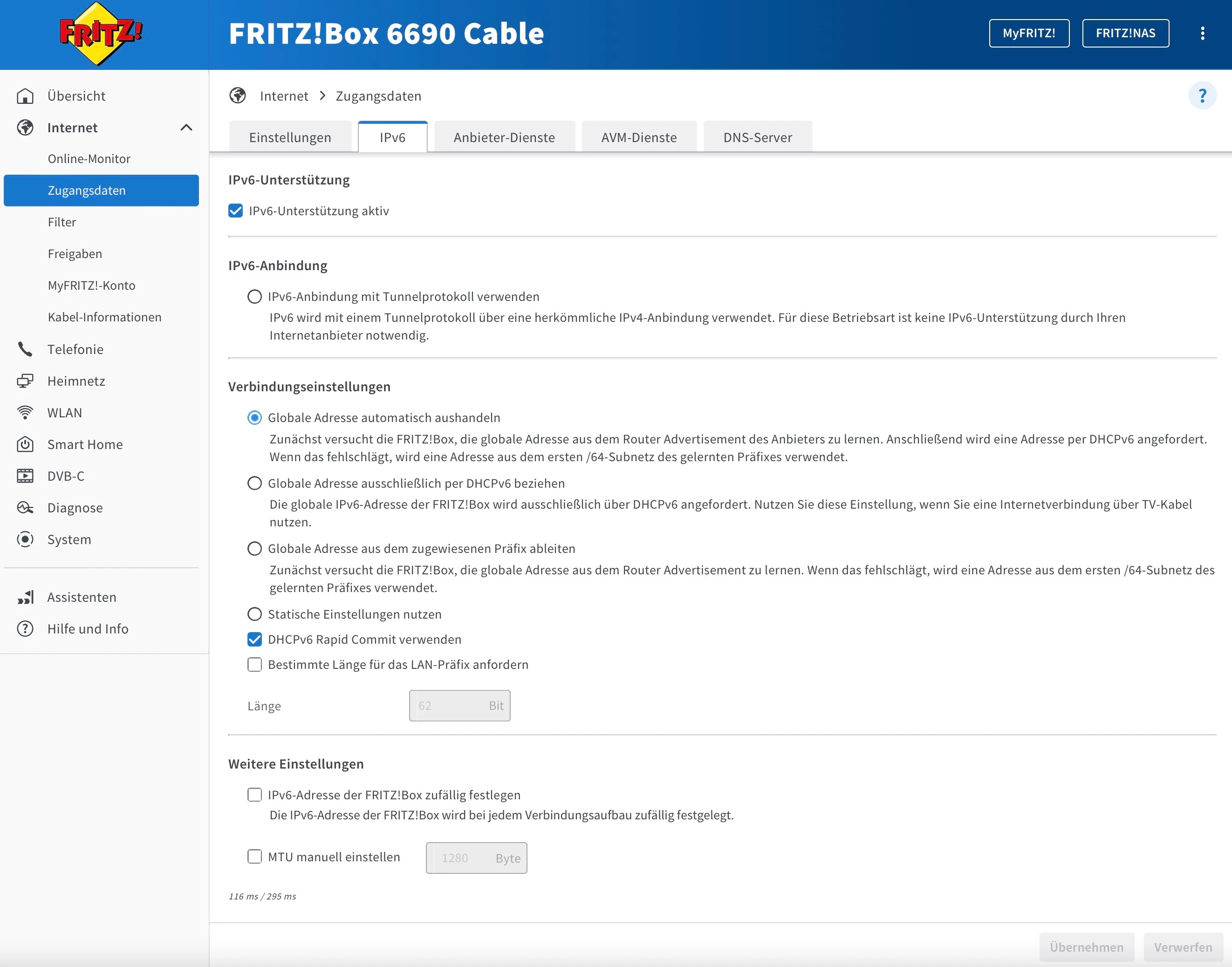Click the Länge bit input field
Screen dimensions: 1232x967
[x=450, y=706]
